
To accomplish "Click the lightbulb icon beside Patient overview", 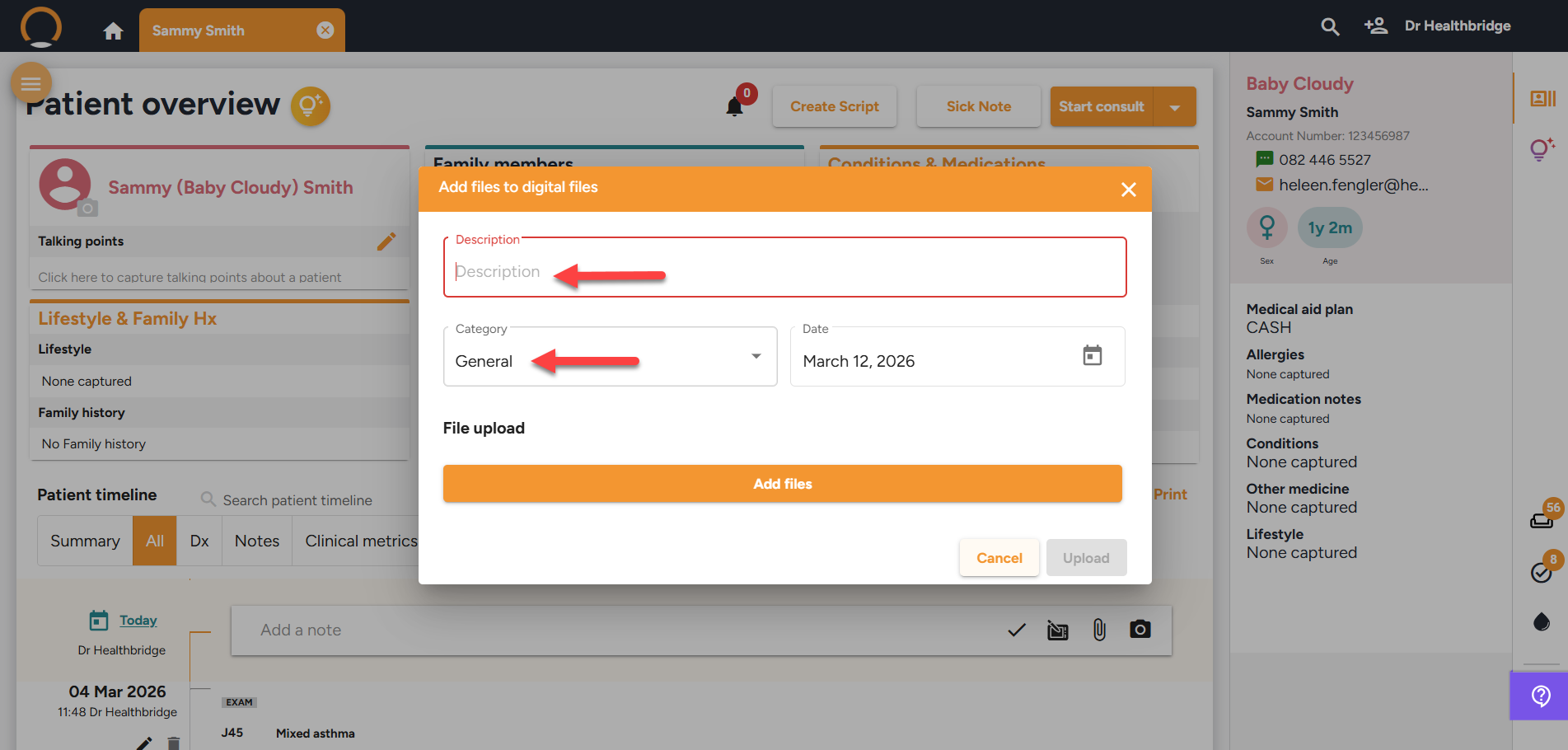I will [x=311, y=105].
